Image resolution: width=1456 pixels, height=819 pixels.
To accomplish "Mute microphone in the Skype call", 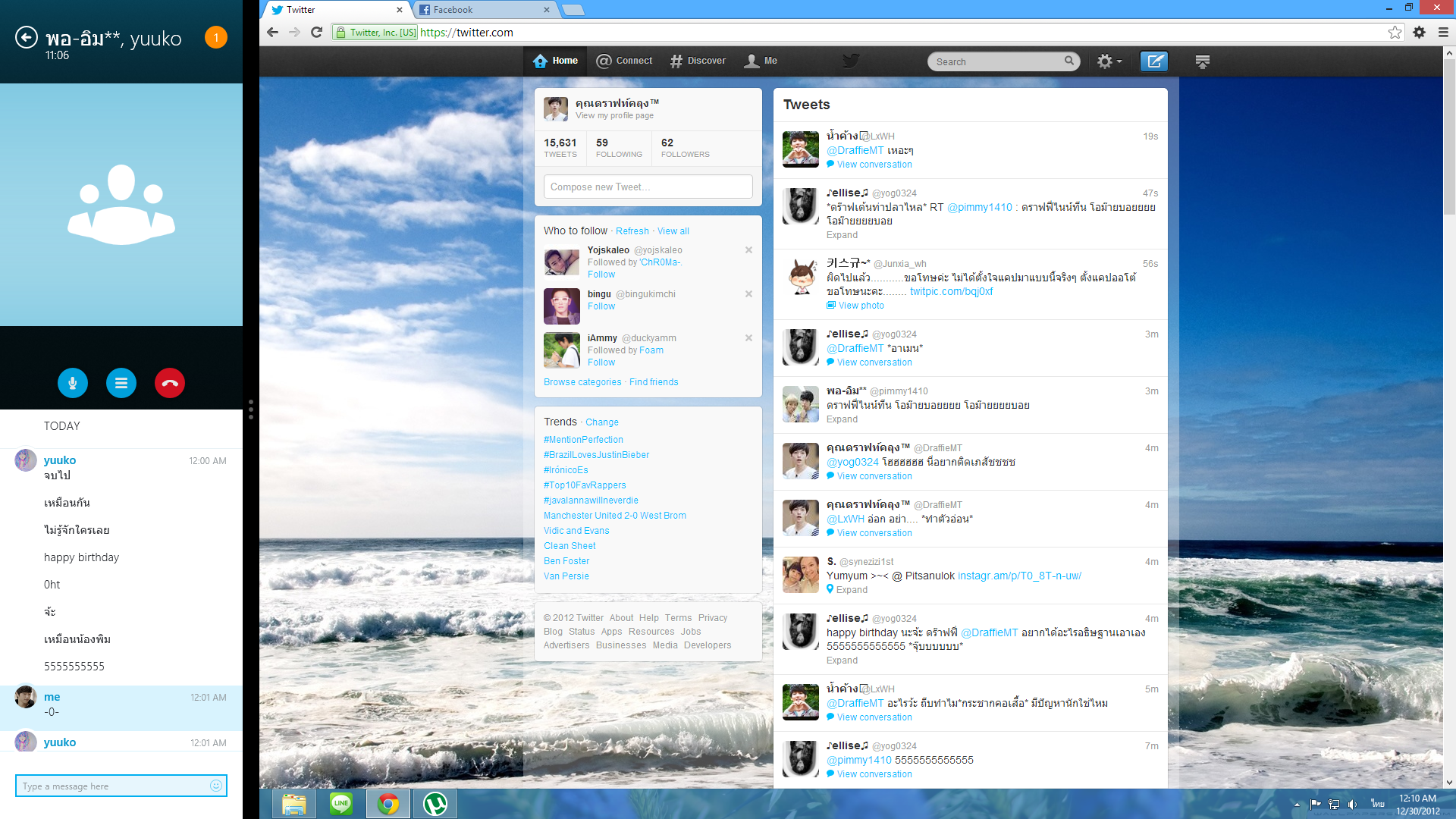I will coord(73,383).
